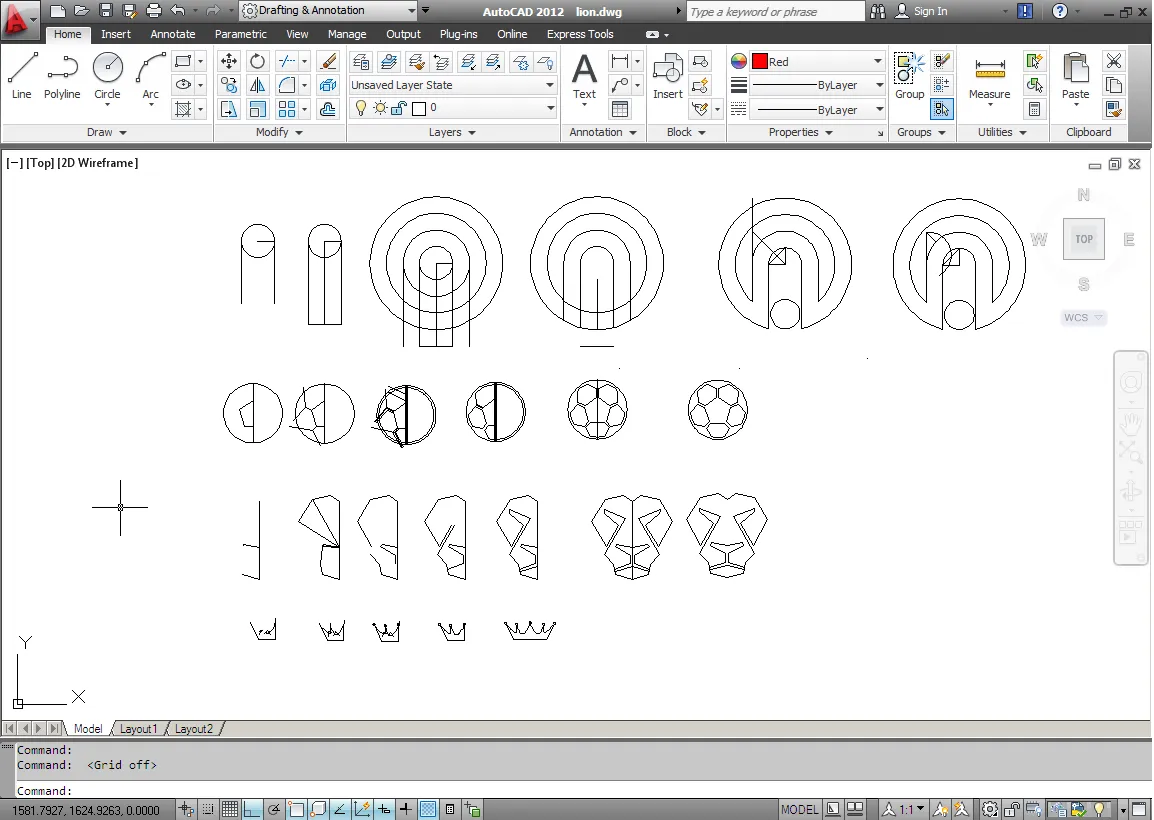The height and width of the screenshot is (820, 1154).
Task: Click the Measure tool icon
Action: coord(989,77)
